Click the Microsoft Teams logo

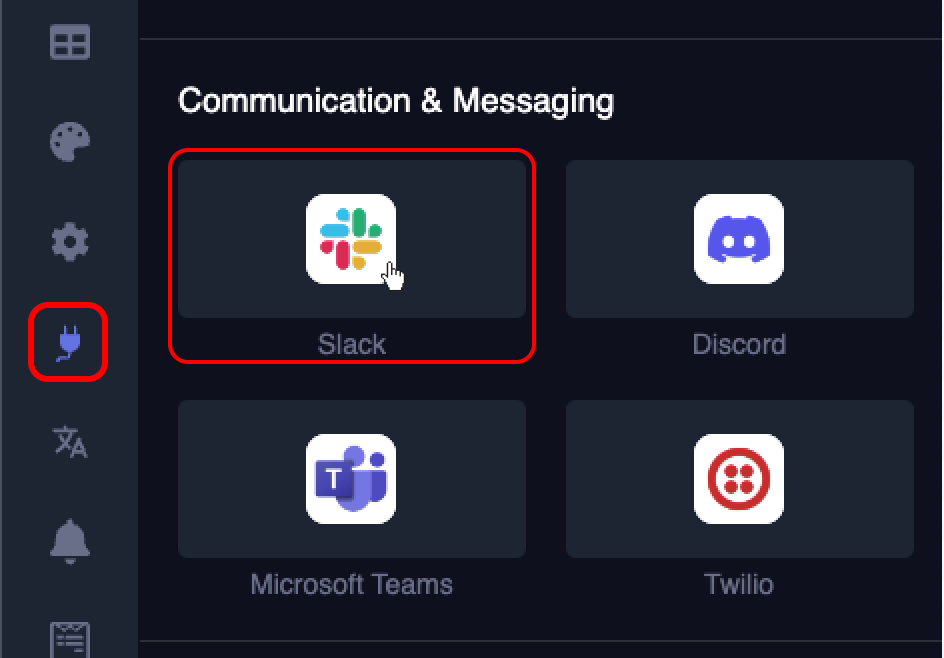coord(351,479)
